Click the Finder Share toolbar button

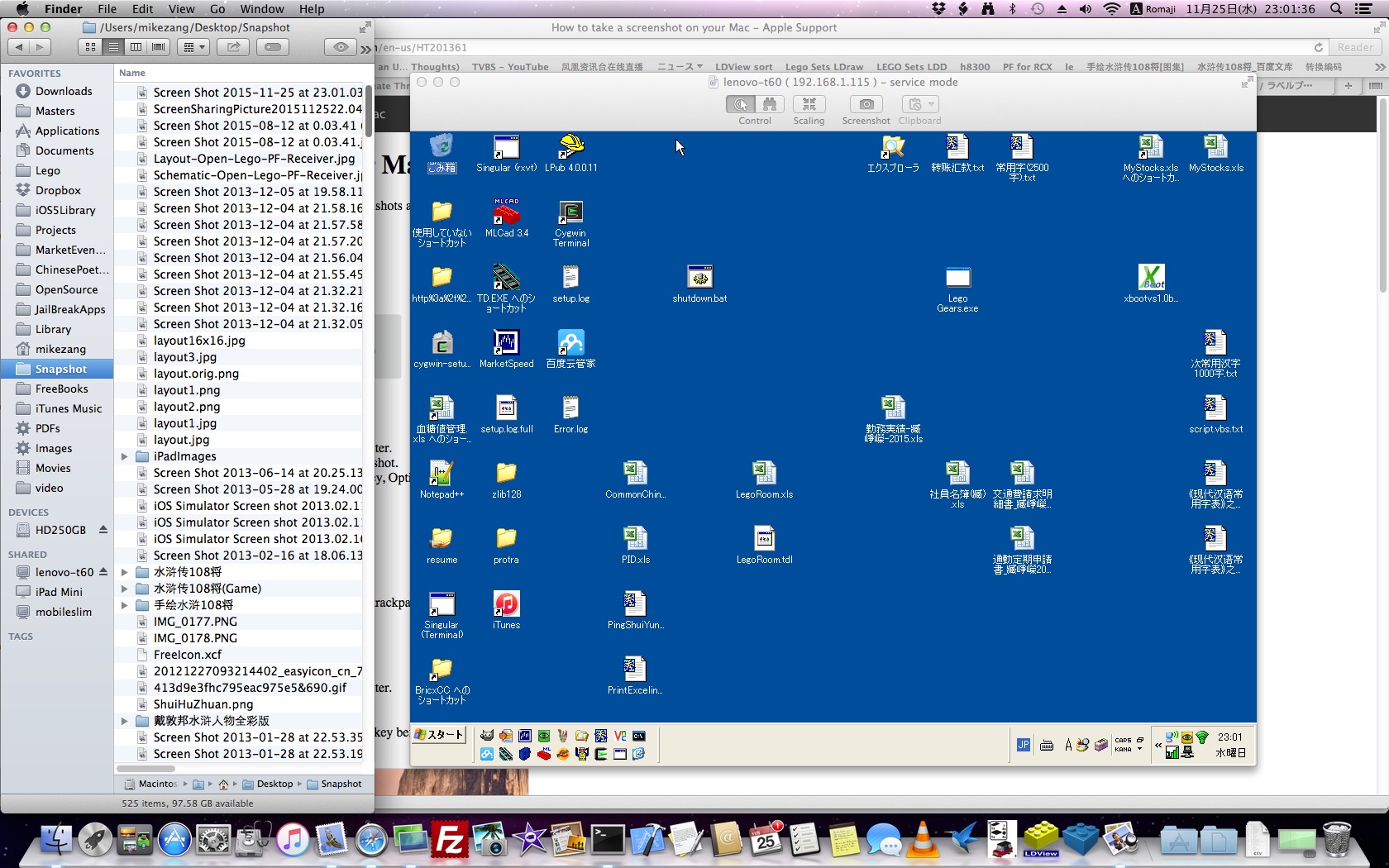tap(234, 47)
